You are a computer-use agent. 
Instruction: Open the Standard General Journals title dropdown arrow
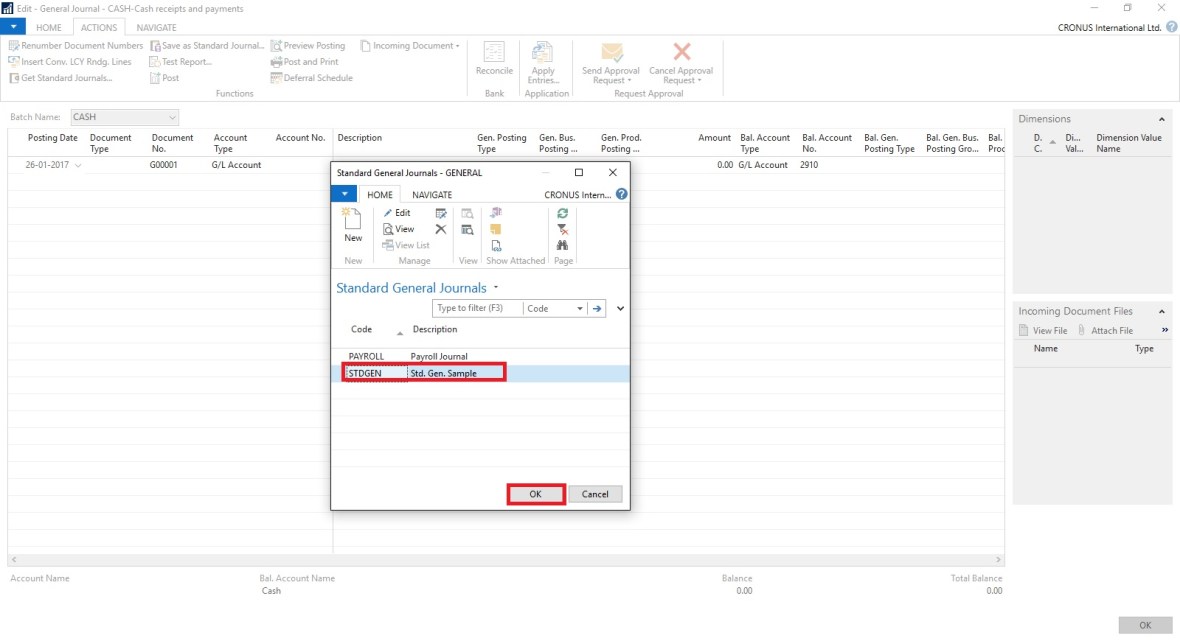tap(496, 288)
